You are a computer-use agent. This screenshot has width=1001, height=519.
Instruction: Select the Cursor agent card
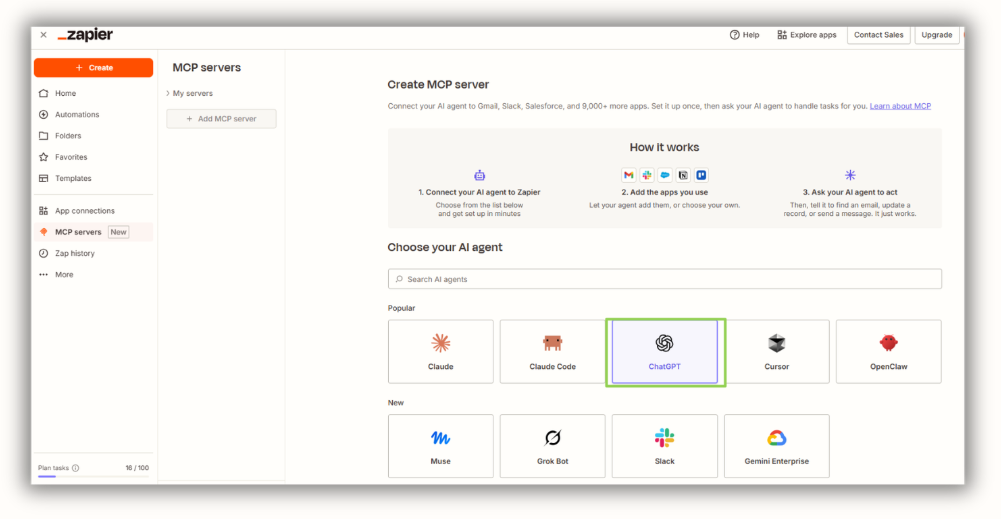click(x=776, y=352)
